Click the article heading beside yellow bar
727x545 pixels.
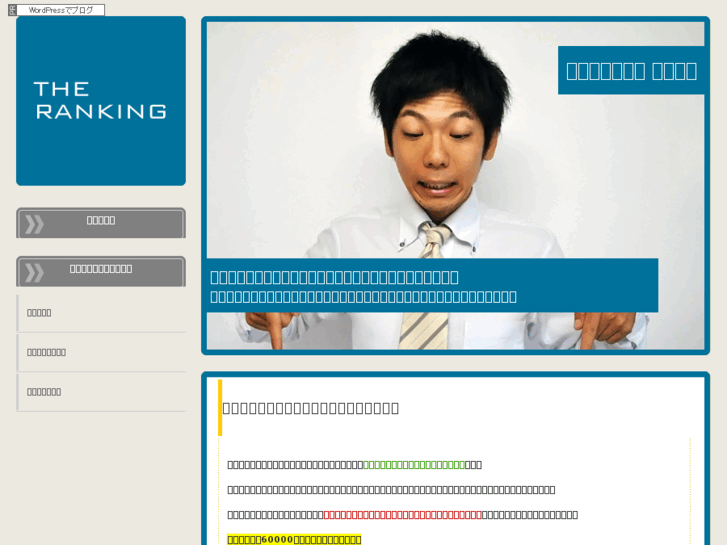pos(311,408)
